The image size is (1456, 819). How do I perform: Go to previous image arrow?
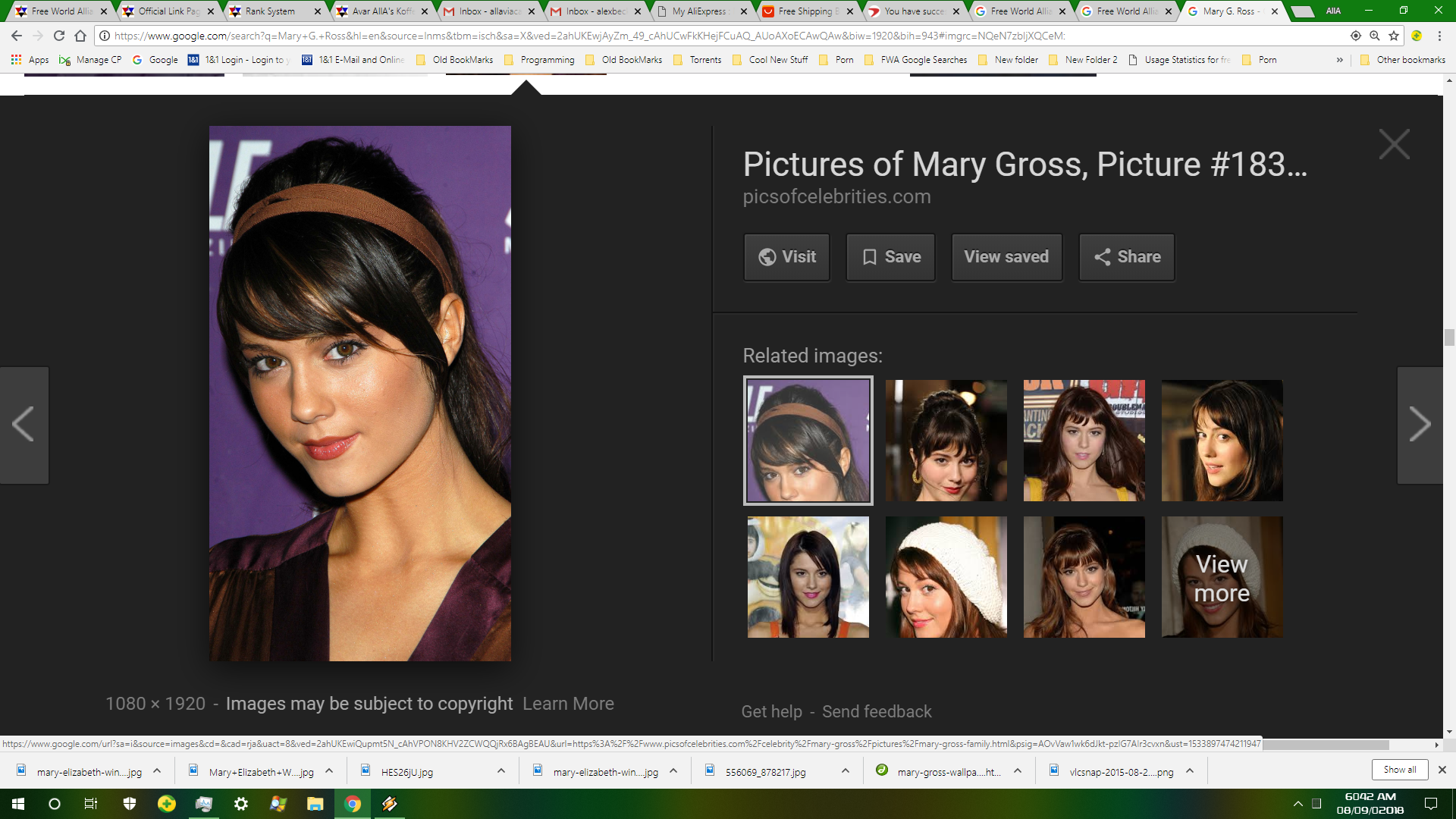pos(24,425)
